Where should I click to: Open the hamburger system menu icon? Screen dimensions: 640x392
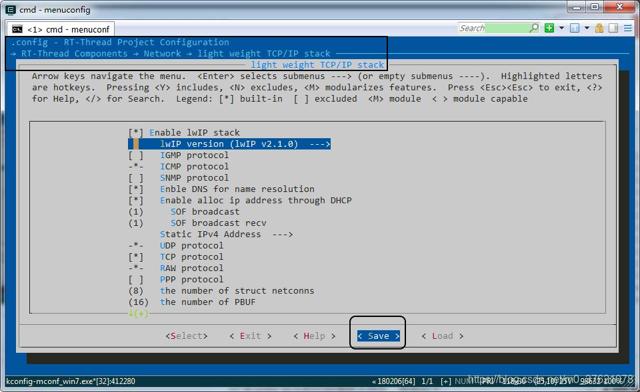click(628, 28)
